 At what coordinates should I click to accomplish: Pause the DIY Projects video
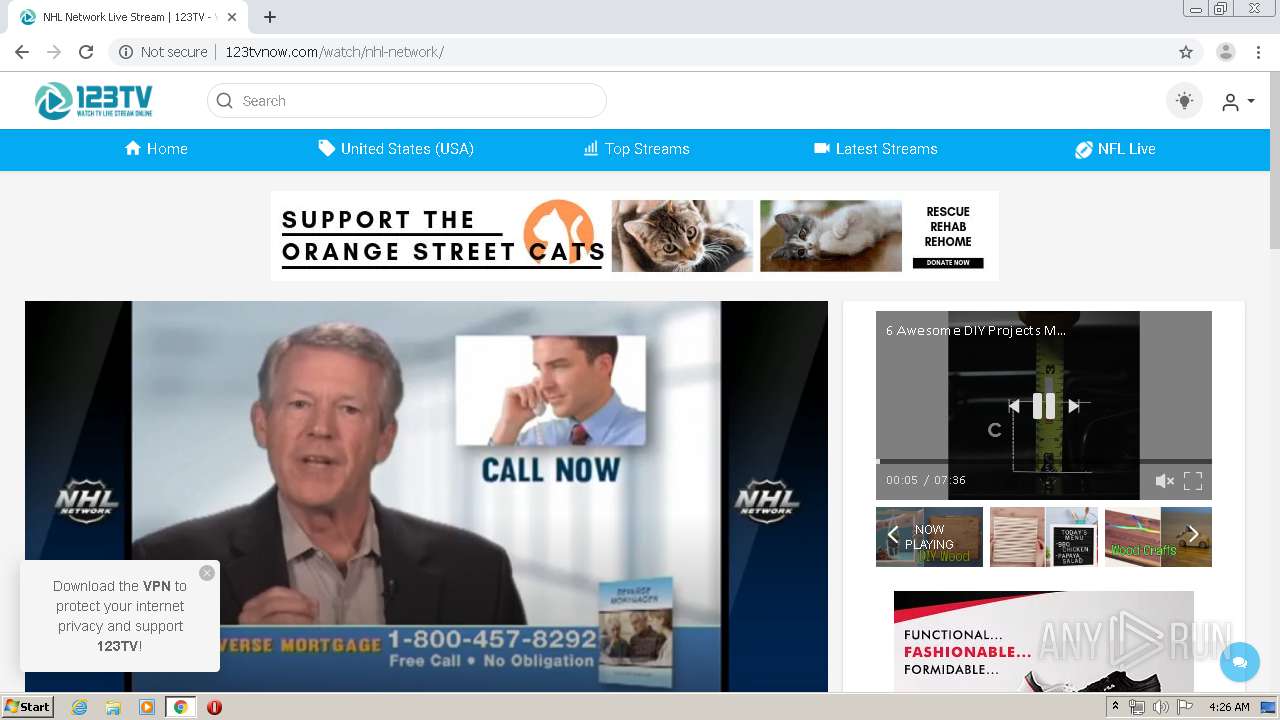click(x=1044, y=405)
